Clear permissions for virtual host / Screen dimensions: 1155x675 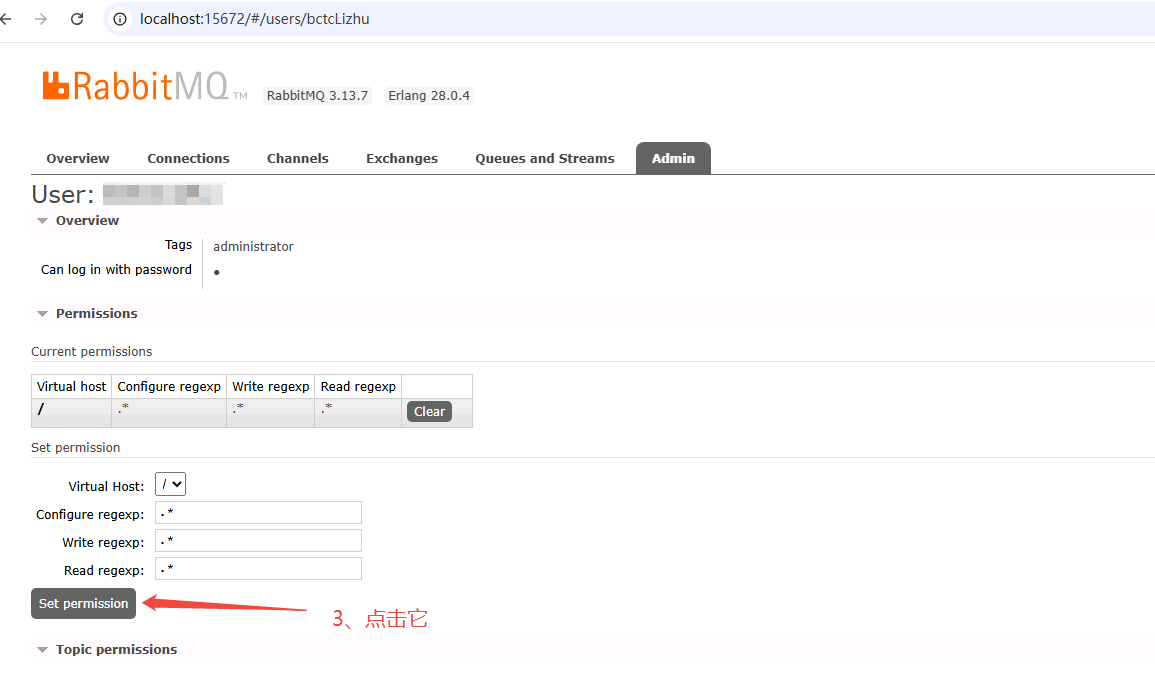click(429, 412)
